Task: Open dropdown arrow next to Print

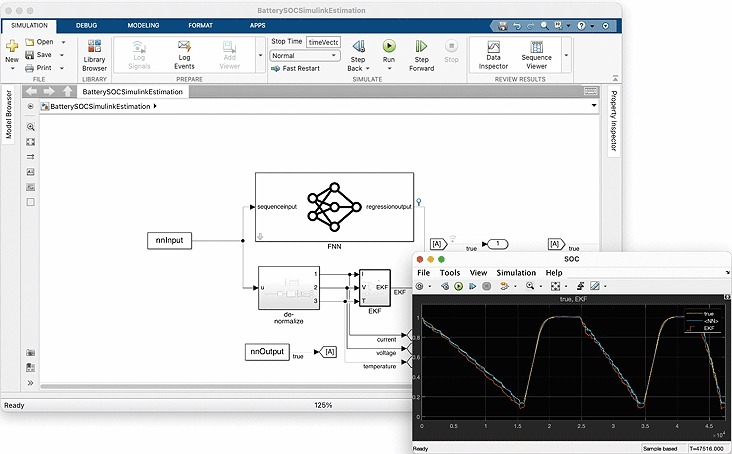Action: point(62,68)
